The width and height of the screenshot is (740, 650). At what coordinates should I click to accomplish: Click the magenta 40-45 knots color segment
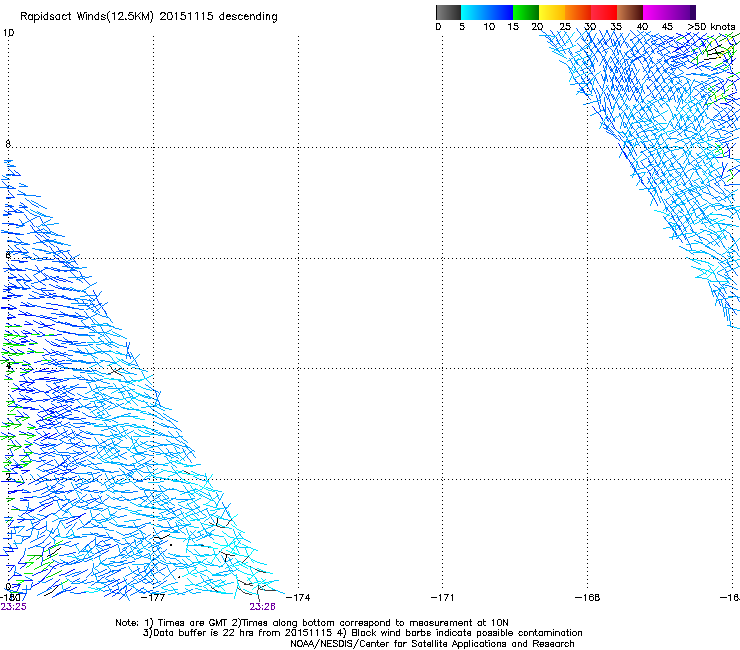pyautogui.click(x=656, y=12)
